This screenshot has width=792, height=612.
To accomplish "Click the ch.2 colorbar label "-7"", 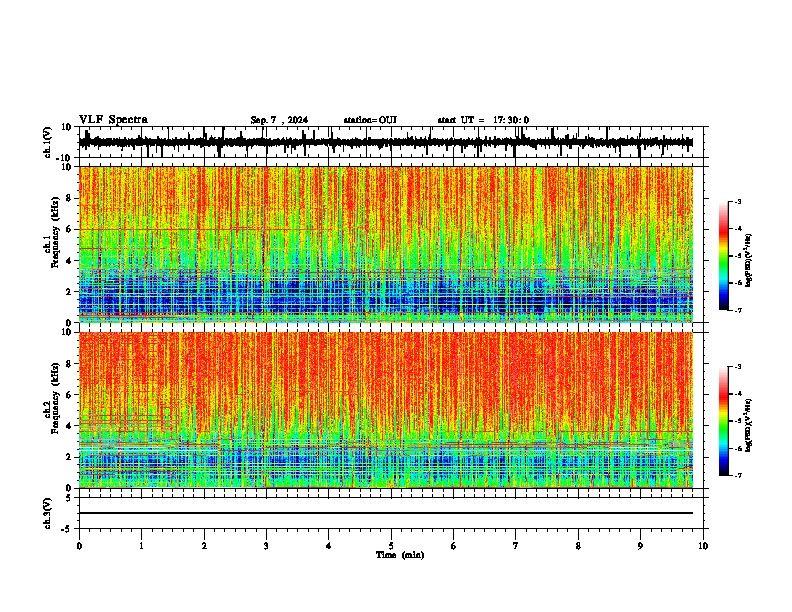I will [738, 475].
